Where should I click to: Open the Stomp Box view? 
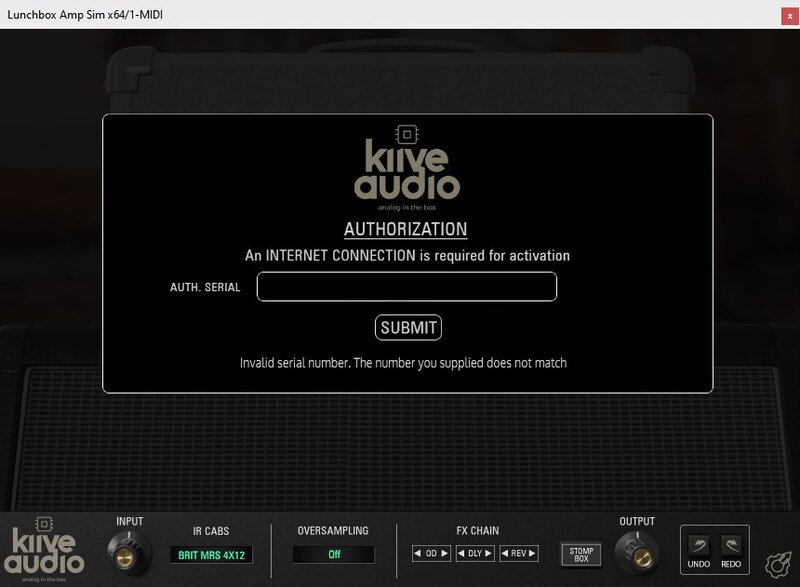(581, 554)
